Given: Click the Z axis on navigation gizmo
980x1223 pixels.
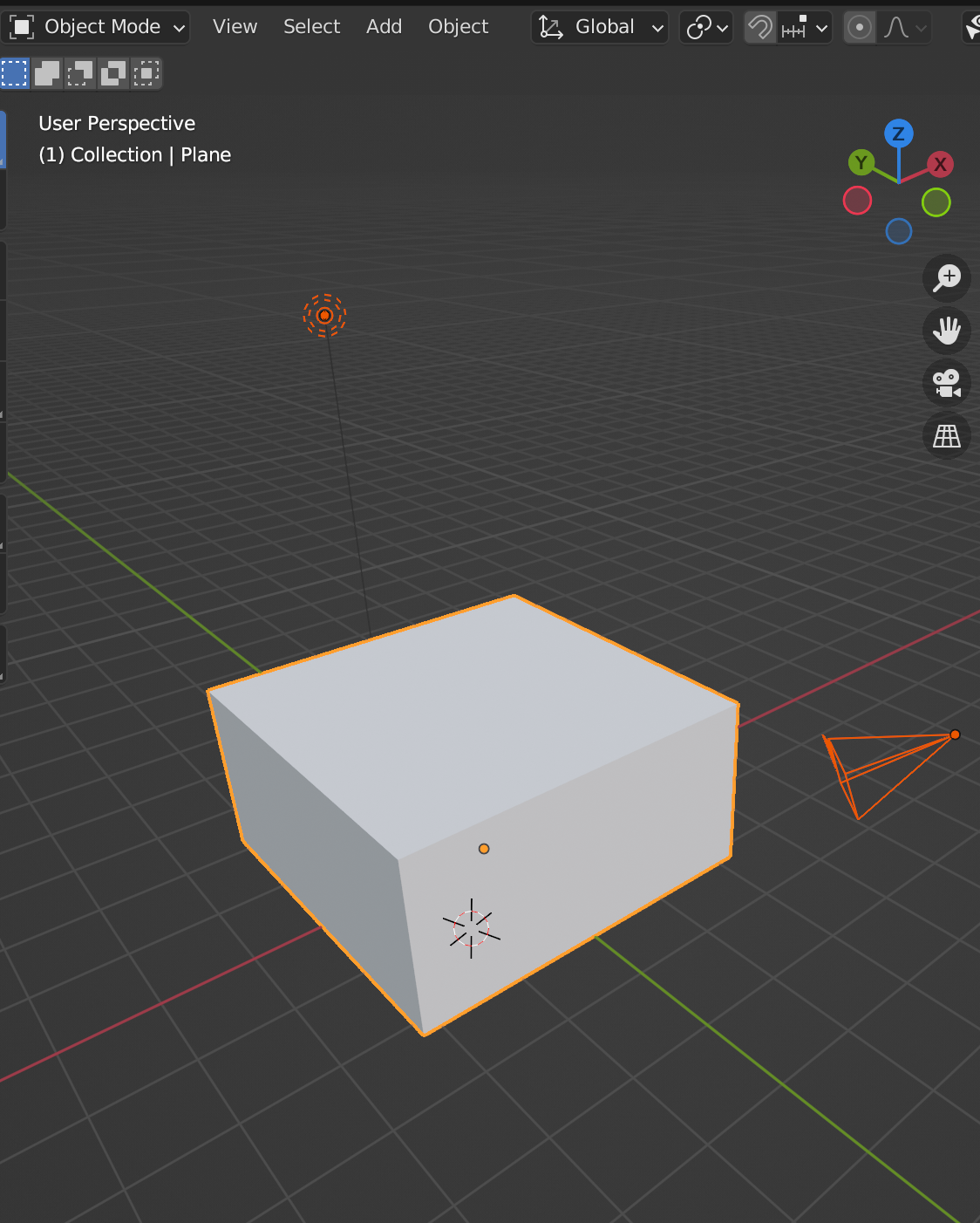Looking at the screenshot, I should (898, 133).
